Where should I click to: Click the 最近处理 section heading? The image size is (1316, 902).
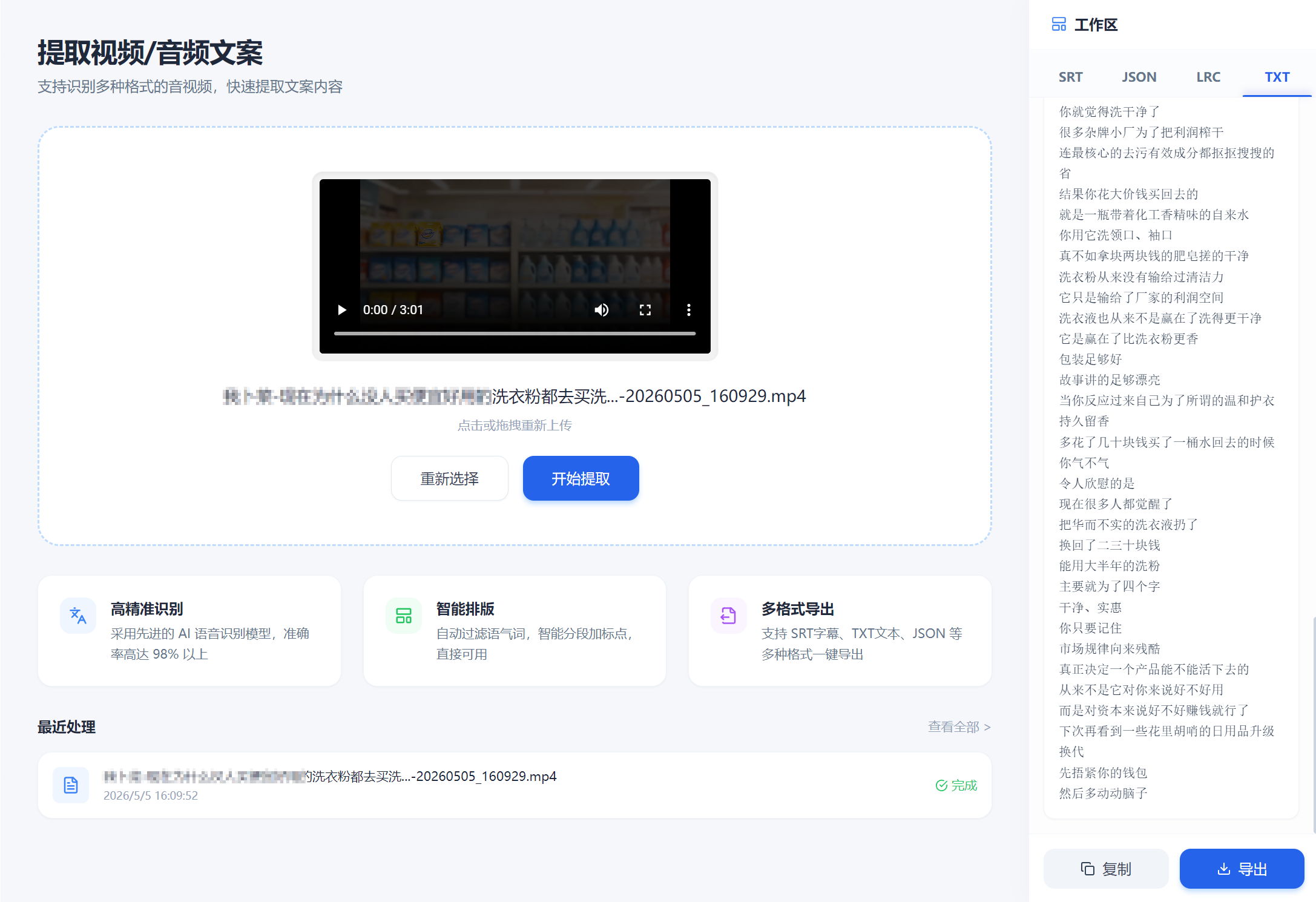point(67,727)
